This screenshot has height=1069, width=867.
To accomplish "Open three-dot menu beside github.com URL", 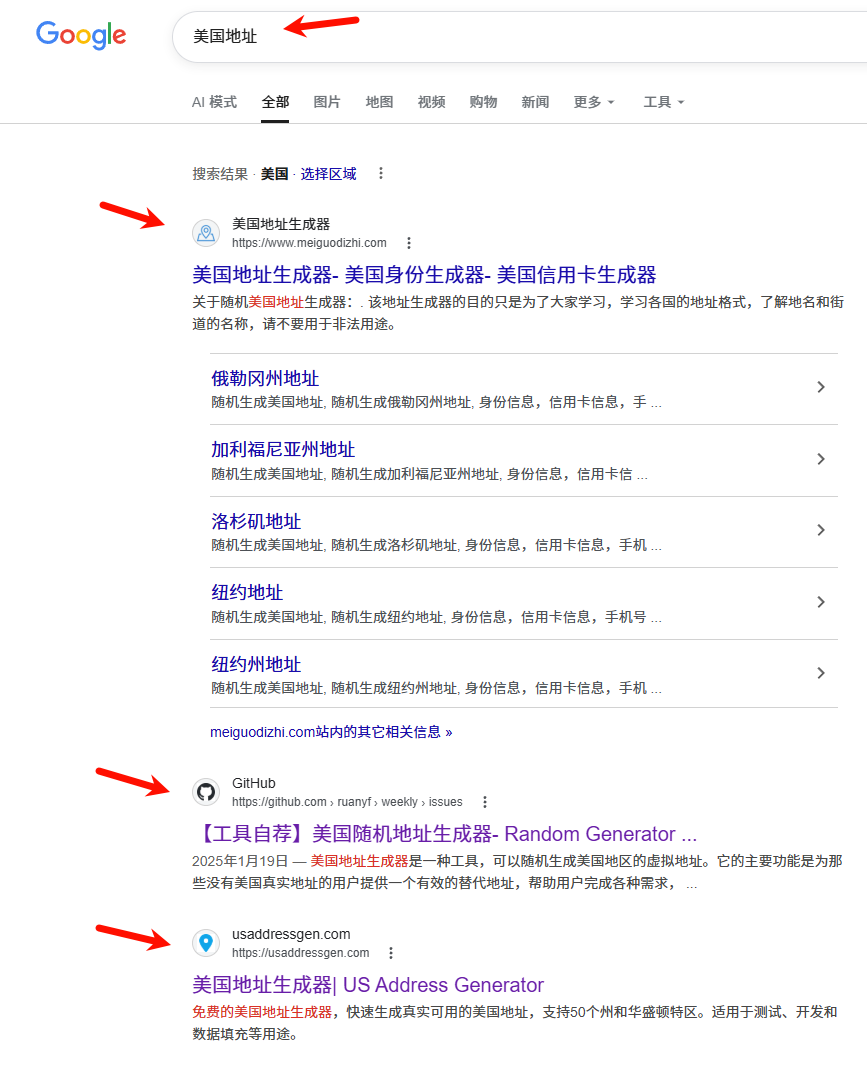I will pyautogui.click(x=485, y=802).
